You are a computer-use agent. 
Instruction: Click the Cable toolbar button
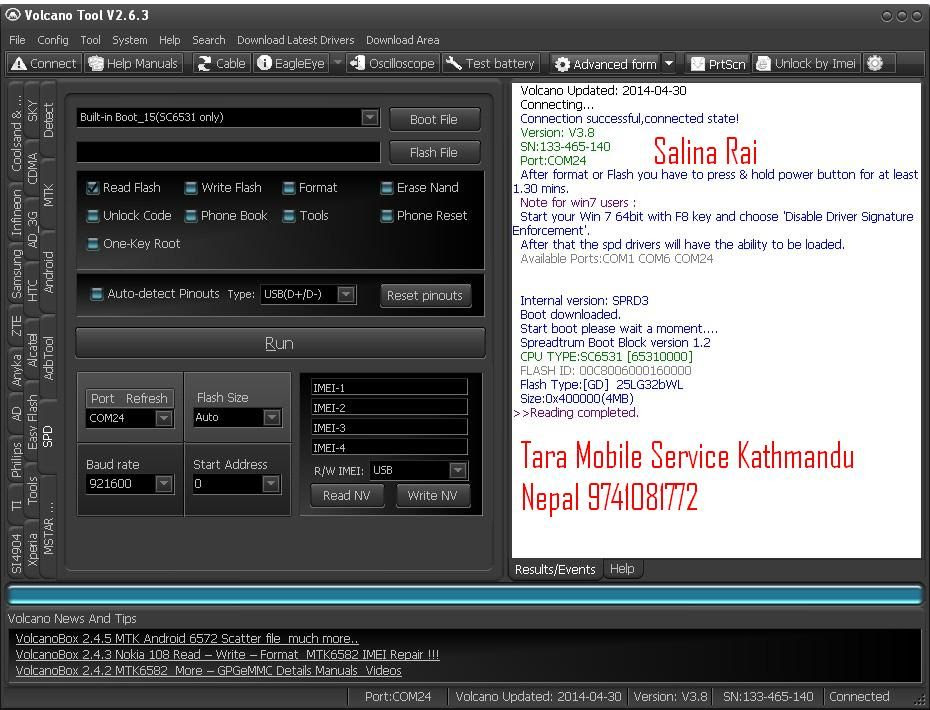coord(221,63)
